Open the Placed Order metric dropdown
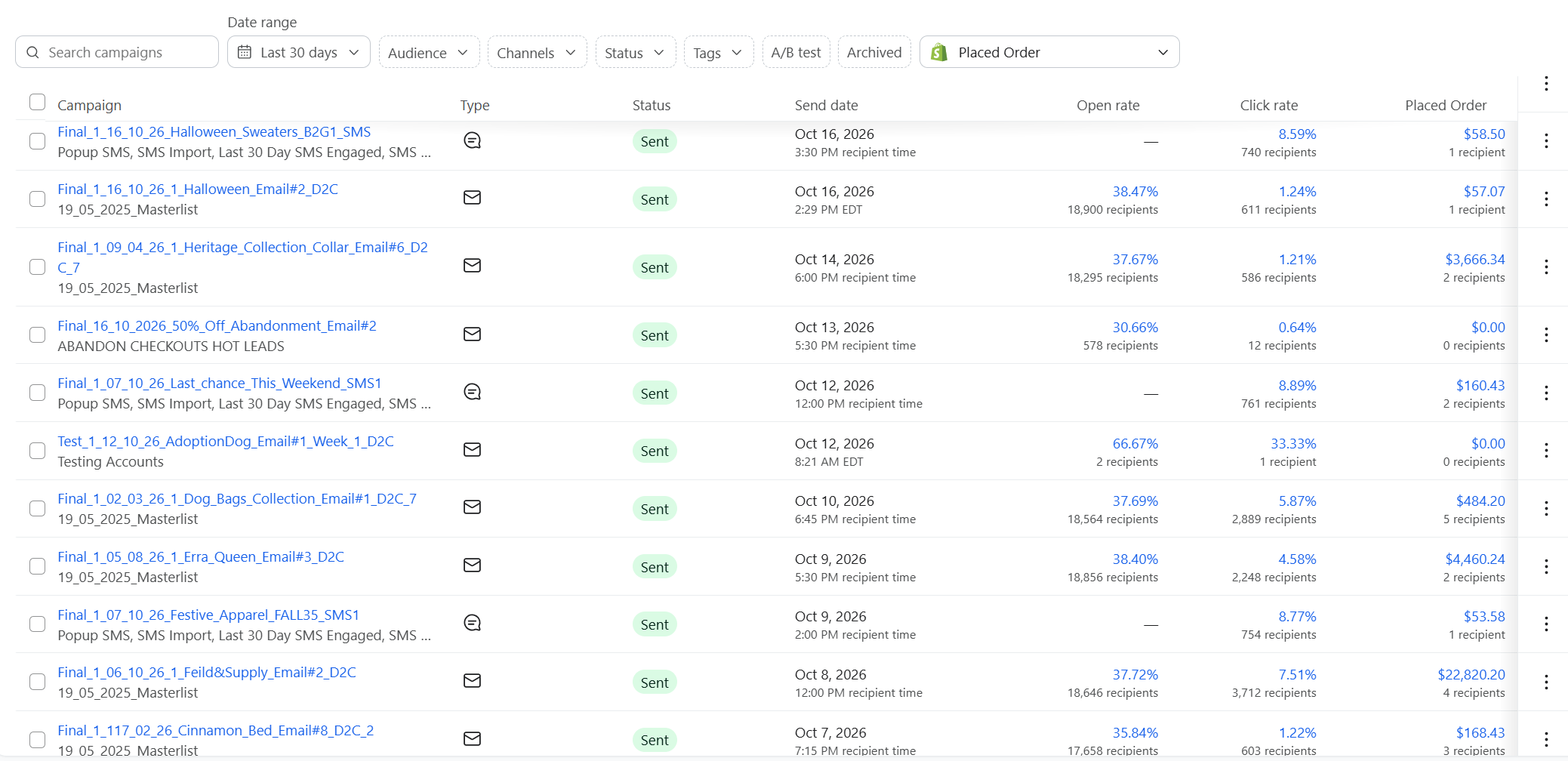 [x=1049, y=52]
